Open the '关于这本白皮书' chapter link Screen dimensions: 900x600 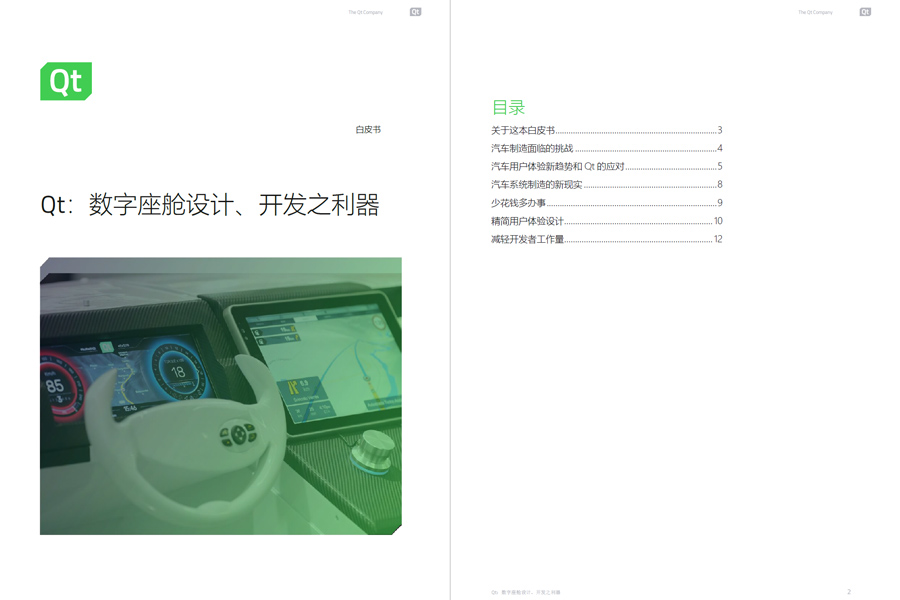[x=521, y=130]
